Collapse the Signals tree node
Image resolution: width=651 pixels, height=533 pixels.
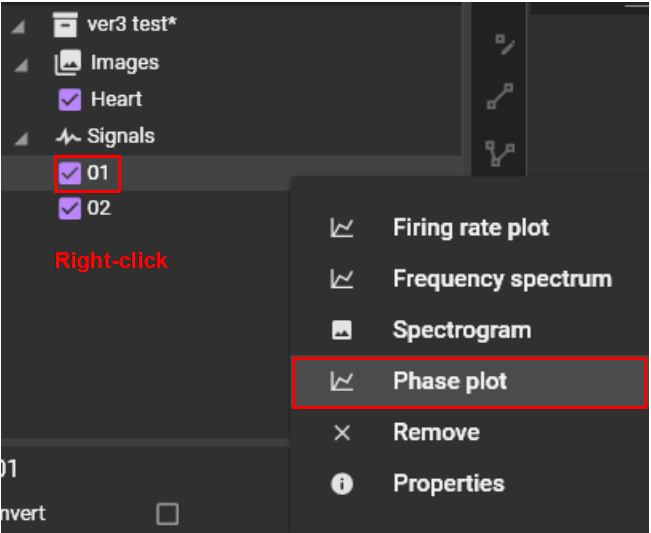(x=19, y=137)
